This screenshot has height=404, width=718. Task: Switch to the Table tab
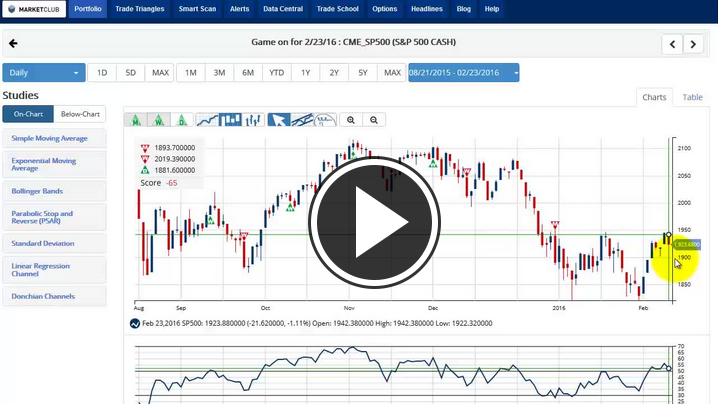692,97
